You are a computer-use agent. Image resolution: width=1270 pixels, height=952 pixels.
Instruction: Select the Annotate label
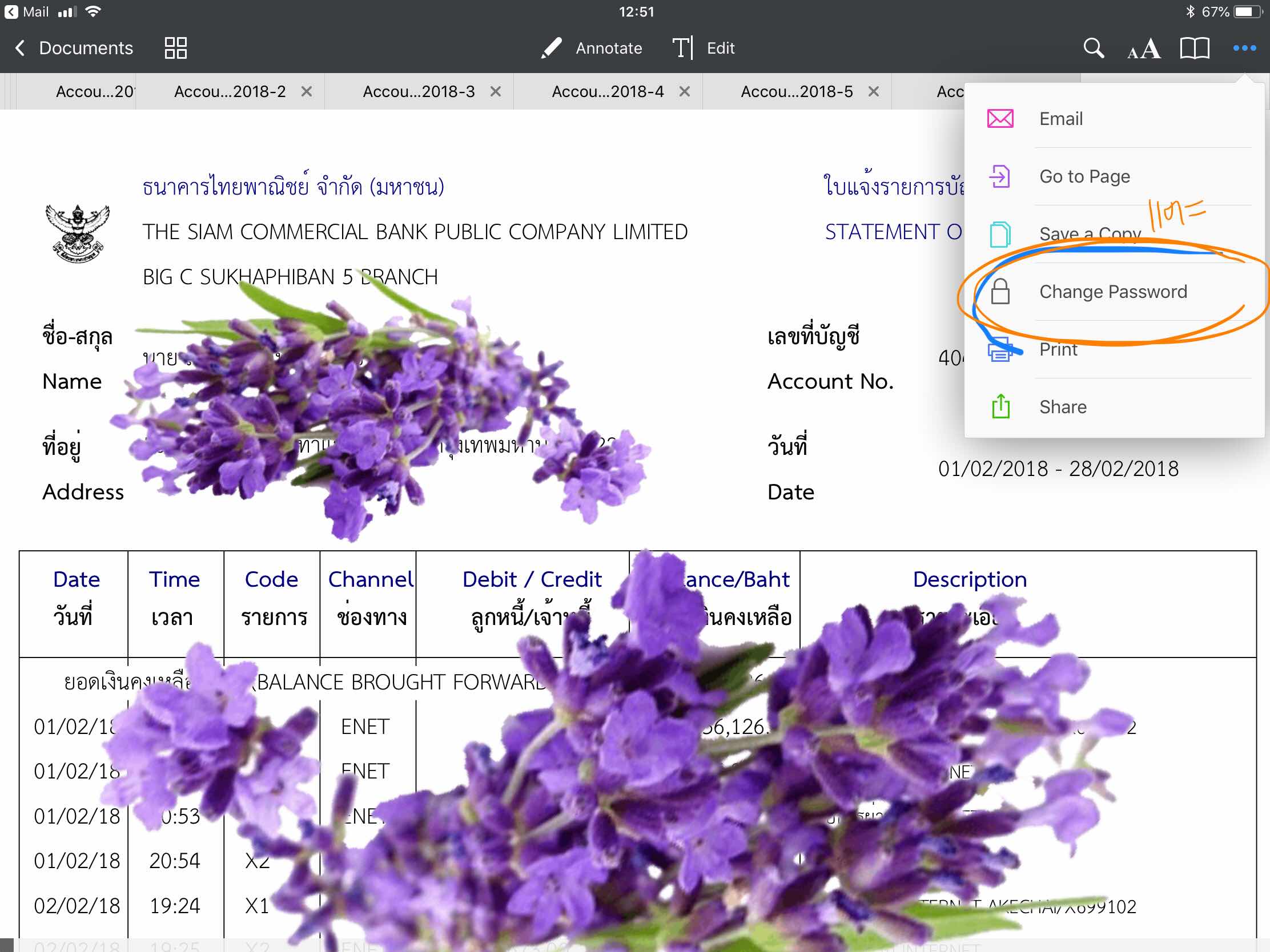(x=609, y=48)
